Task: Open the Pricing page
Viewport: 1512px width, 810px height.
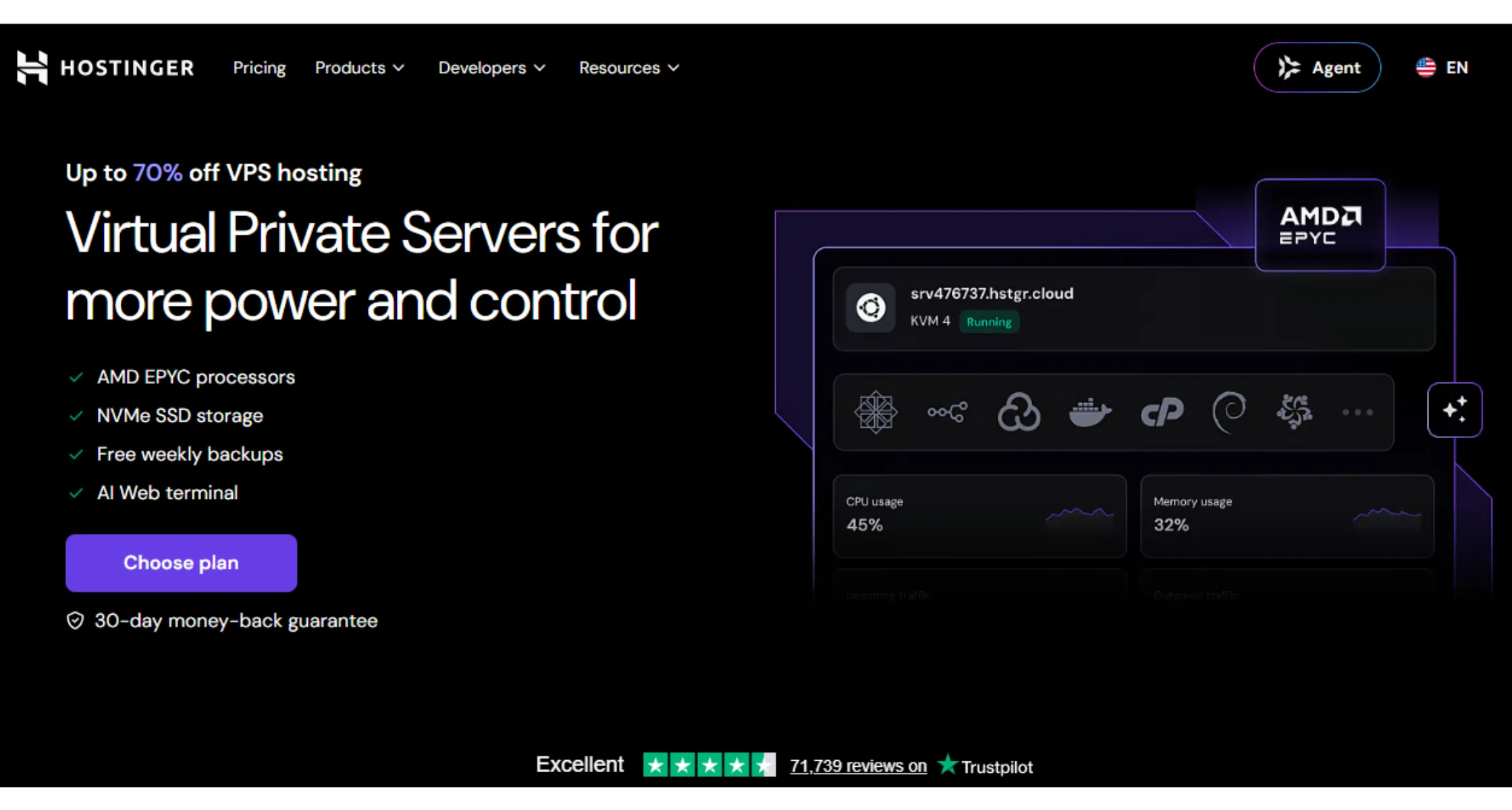Action: point(259,67)
